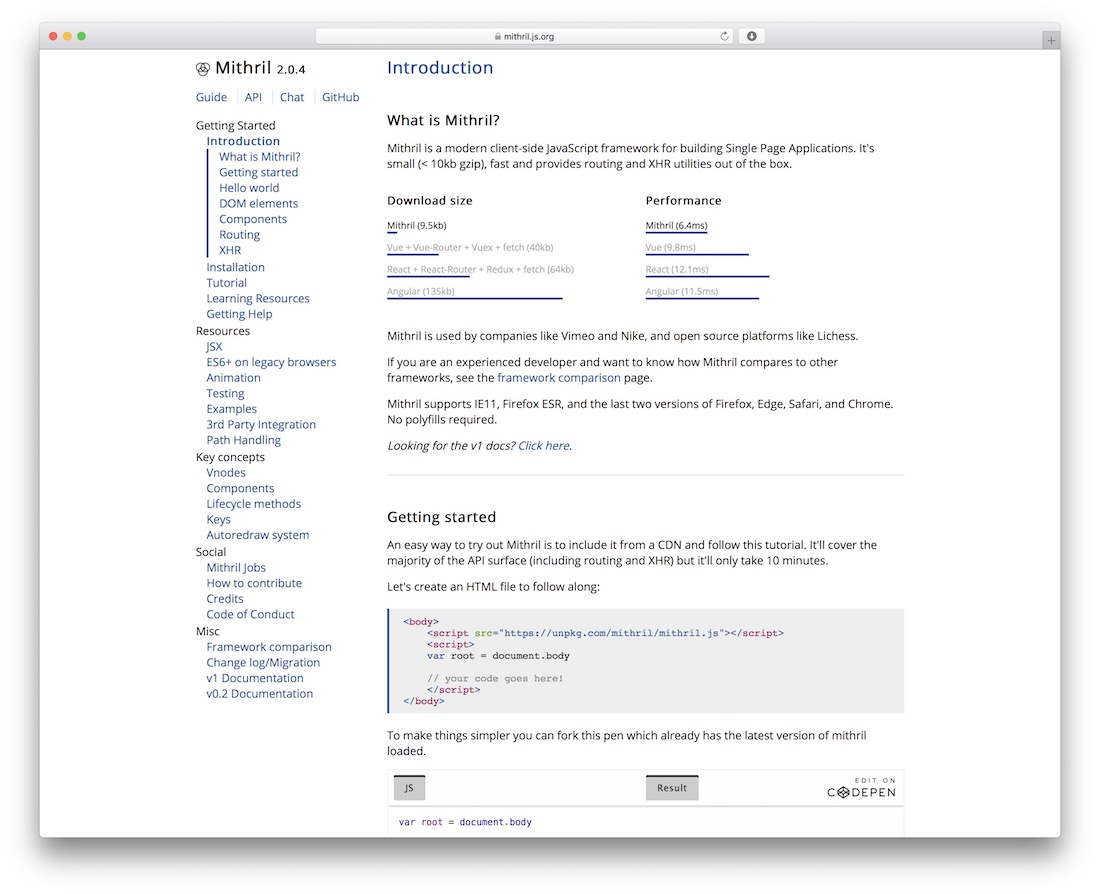Open the JSX resource page
The width and height of the screenshot is (1100, 894).
pyautogui.click(x=214, y=347)
